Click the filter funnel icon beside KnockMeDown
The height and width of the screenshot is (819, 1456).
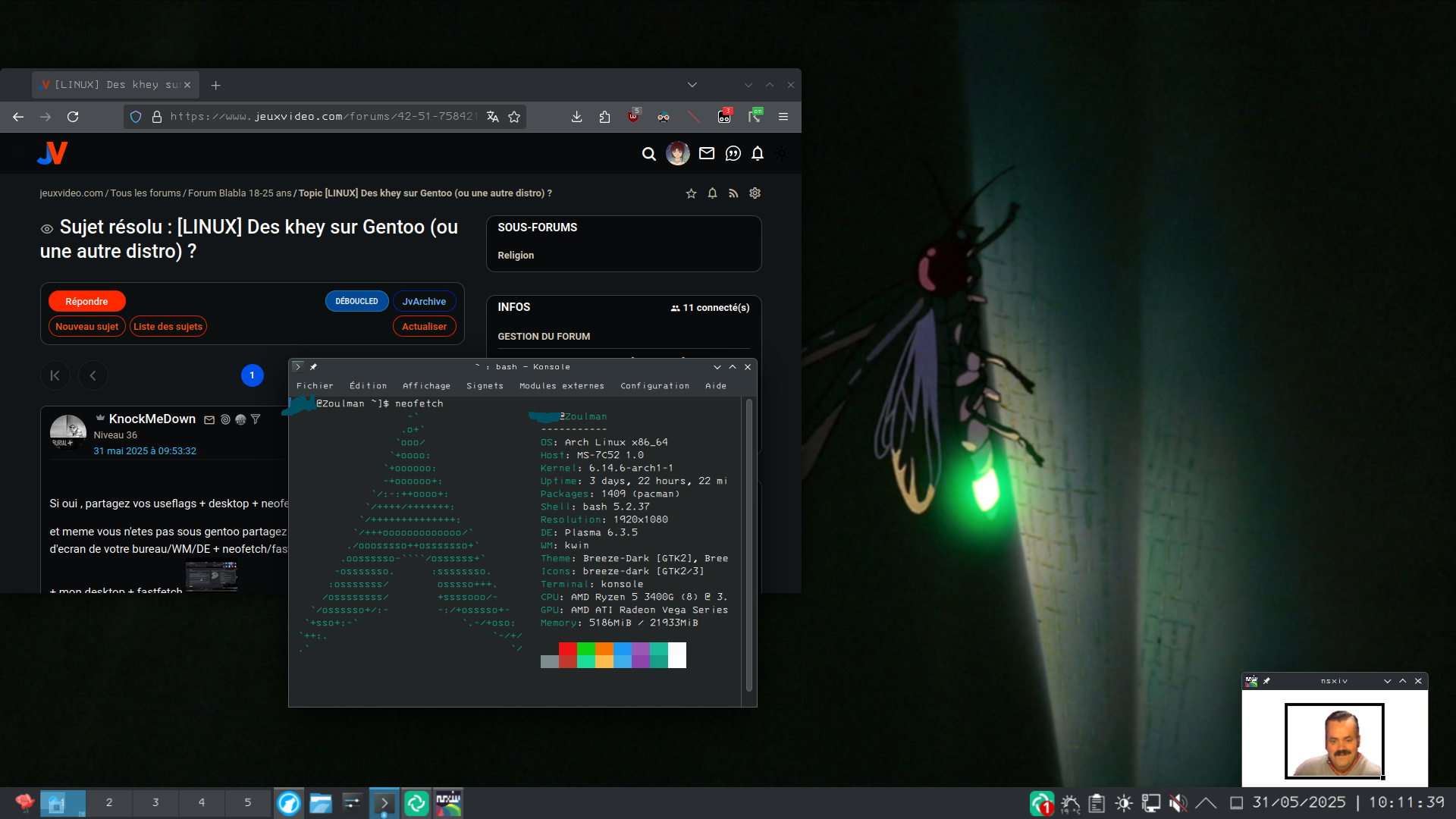pos(256,419)
